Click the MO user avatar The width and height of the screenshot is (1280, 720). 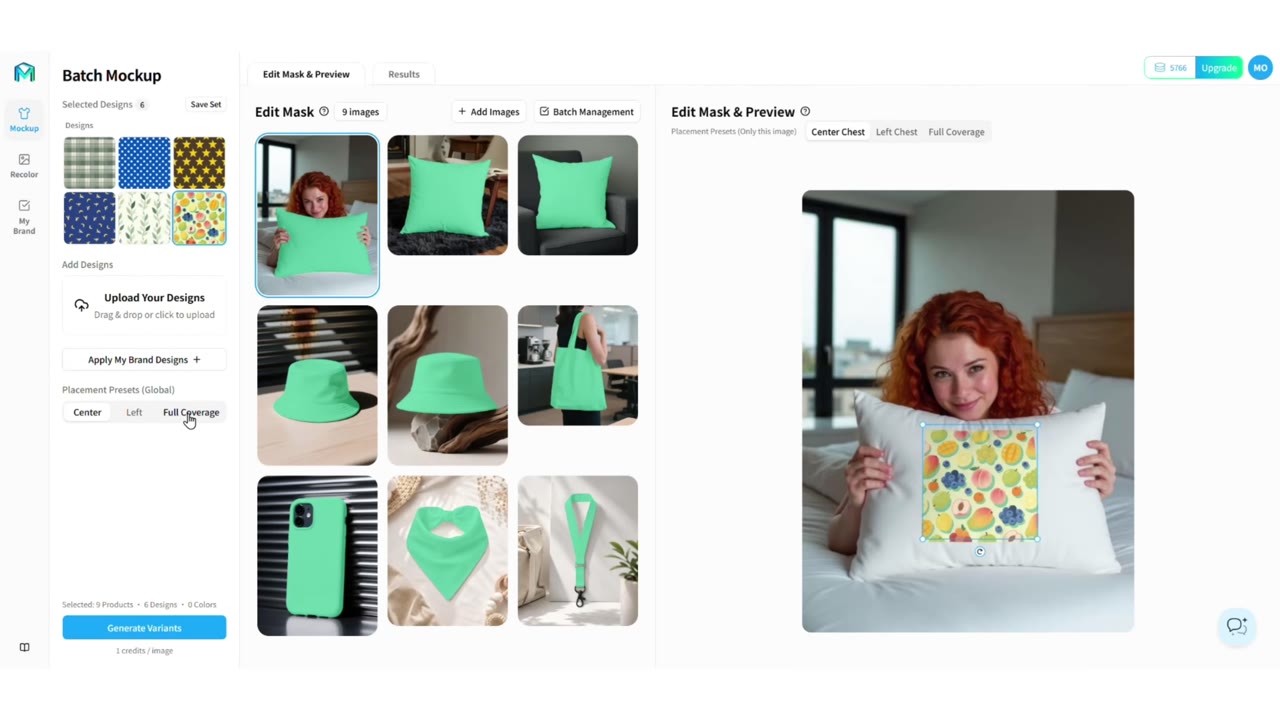[1260, 68]
